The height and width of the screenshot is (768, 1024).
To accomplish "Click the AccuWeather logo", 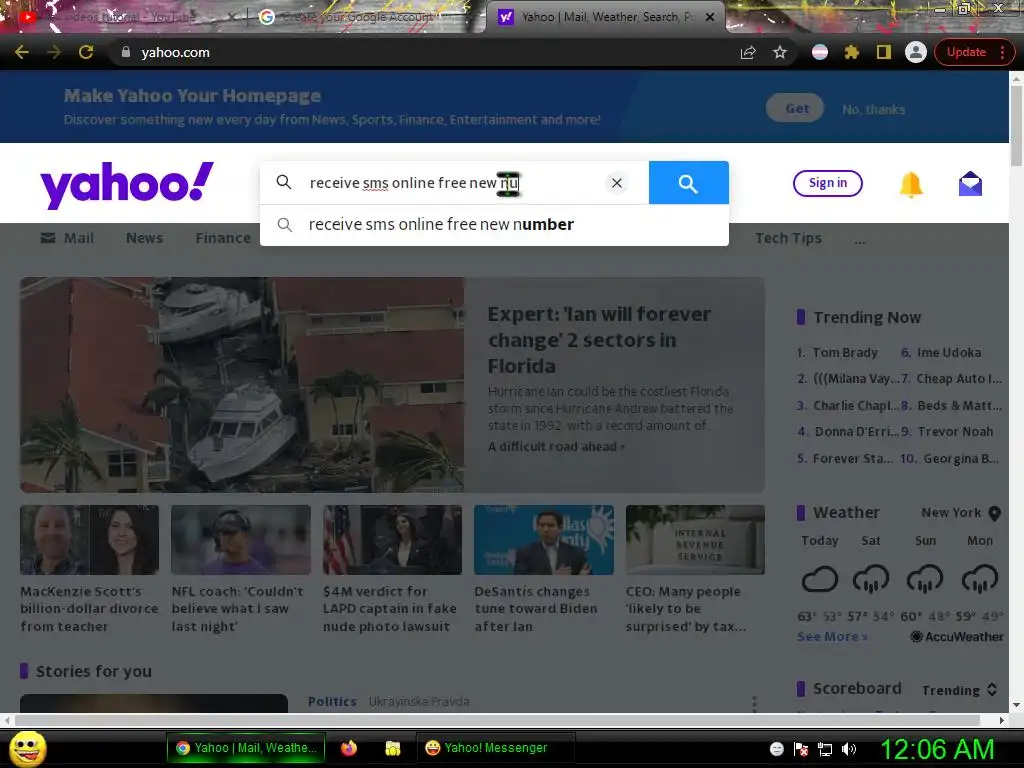I will click(957, 637).
